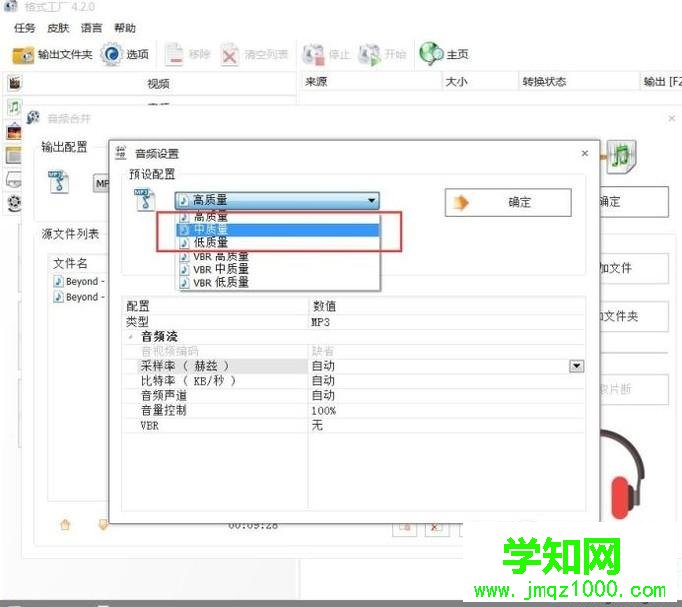Collapse the 音频流 settings group
The image size is (682, 607).
pos(130,337)
